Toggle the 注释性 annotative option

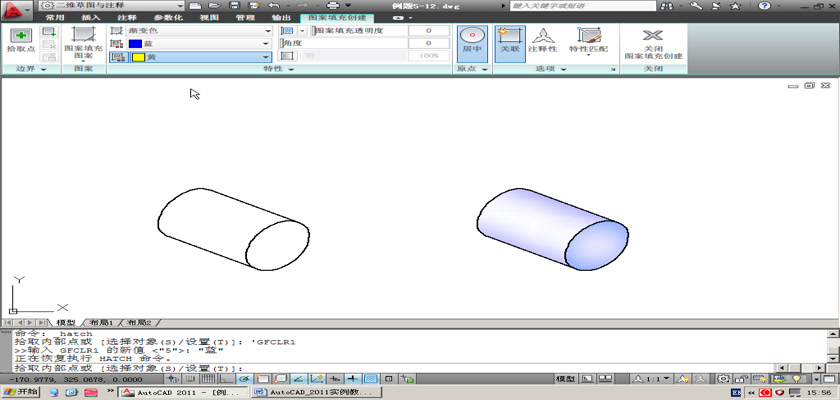click(x=543, y=41)
